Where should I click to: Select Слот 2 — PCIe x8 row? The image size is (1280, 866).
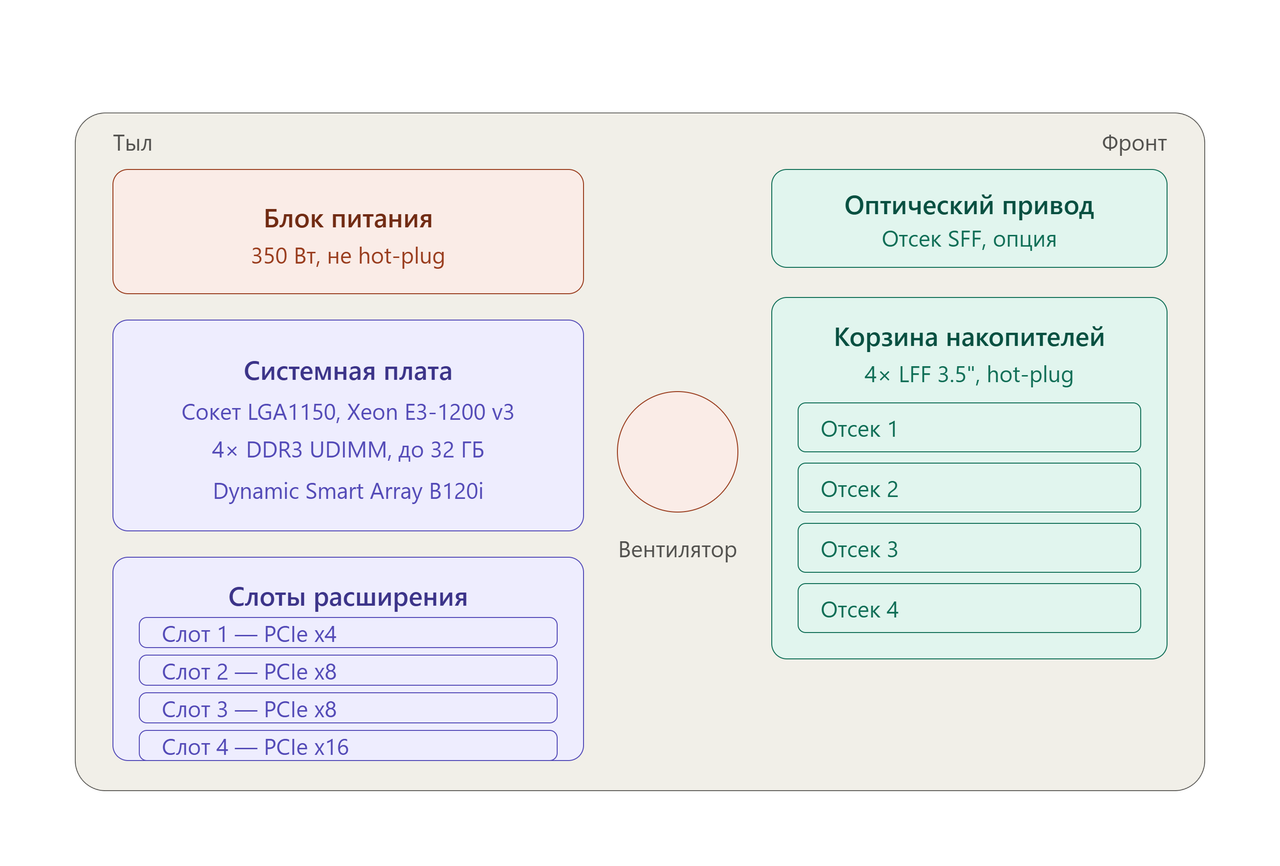[348, 671]
